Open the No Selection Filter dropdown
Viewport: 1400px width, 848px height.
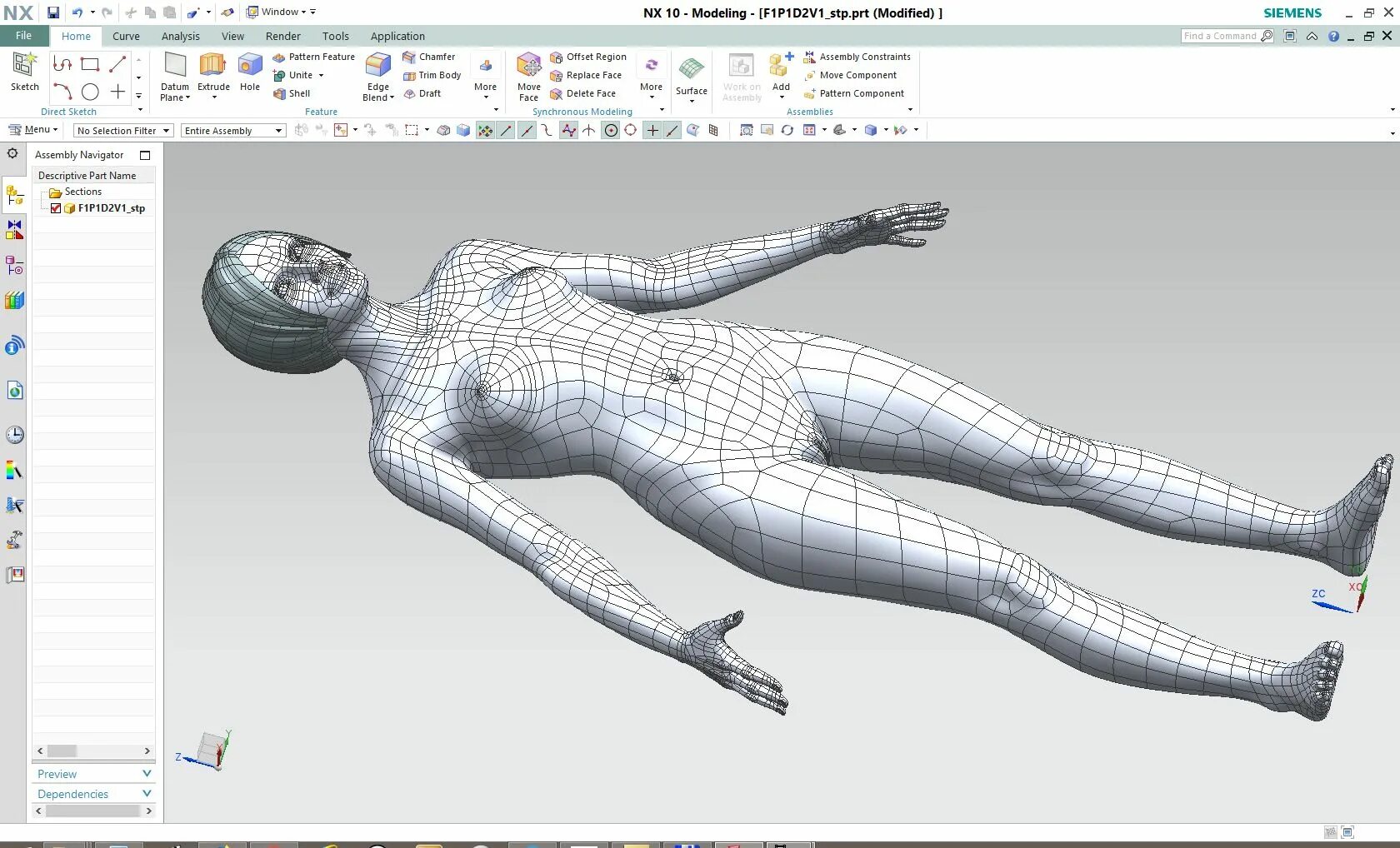click(123, 131)
